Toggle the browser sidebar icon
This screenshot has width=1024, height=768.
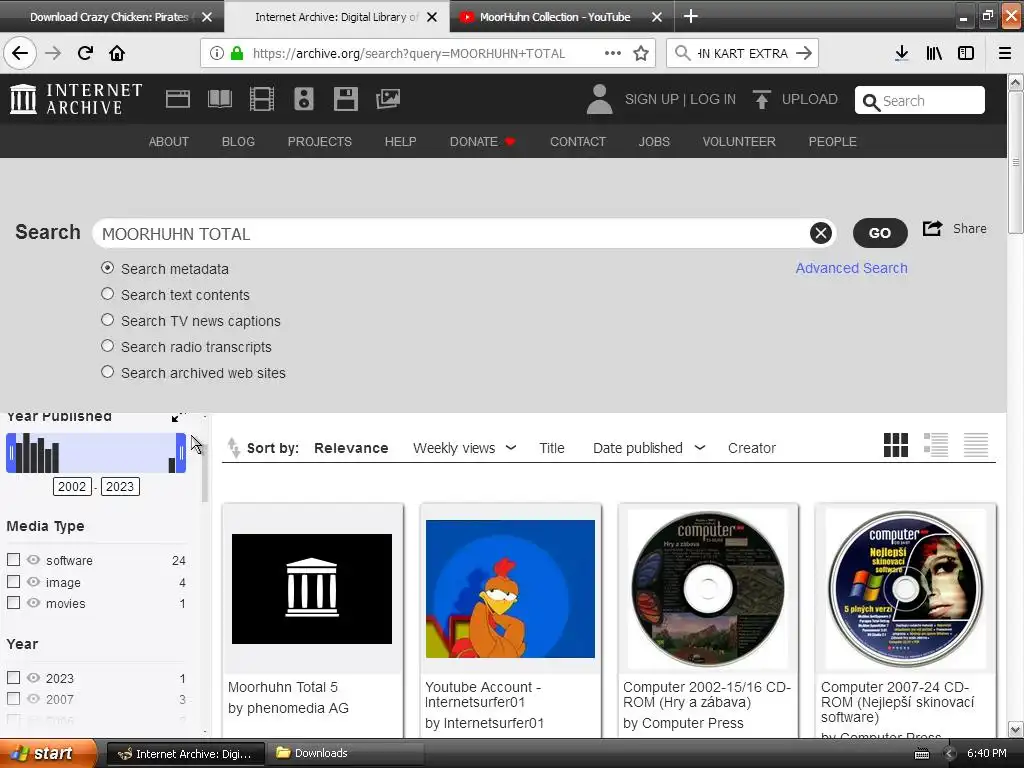pos(966,54)
